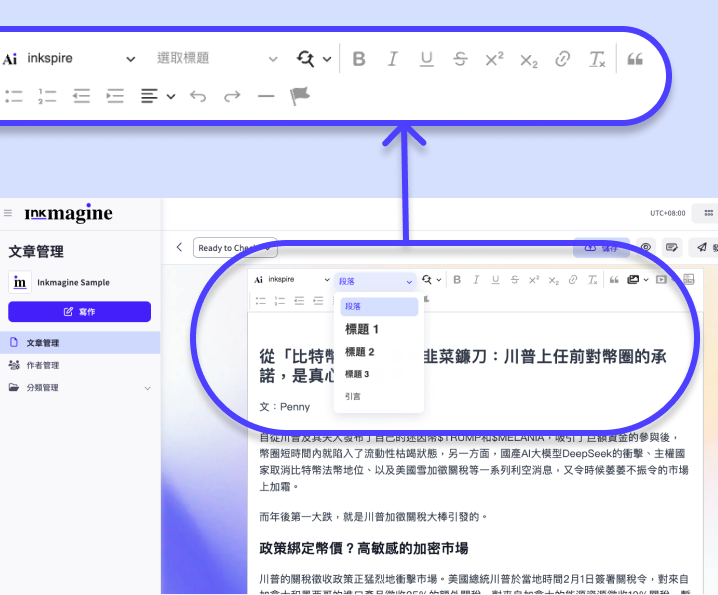Toggle Underline in the small editor toolbar

pos(495,279)
